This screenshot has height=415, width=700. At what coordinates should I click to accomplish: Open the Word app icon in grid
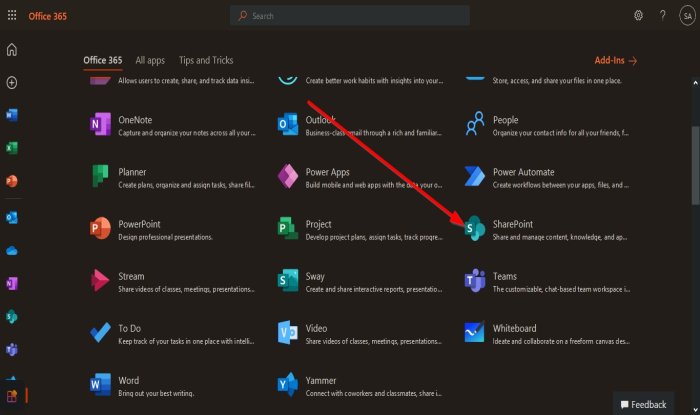[100, 385]
